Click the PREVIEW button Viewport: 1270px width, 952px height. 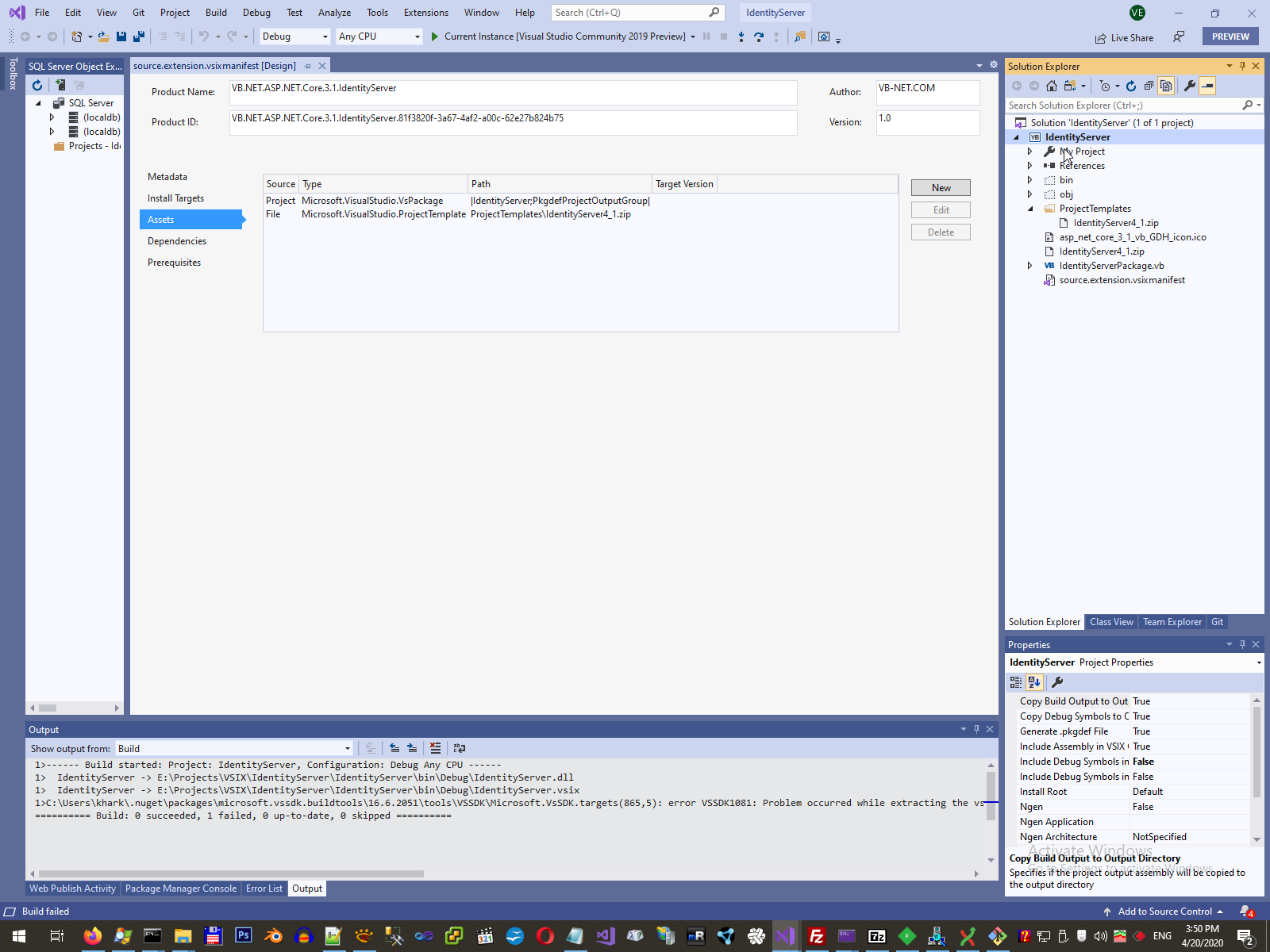click(x=1230, y=36)
